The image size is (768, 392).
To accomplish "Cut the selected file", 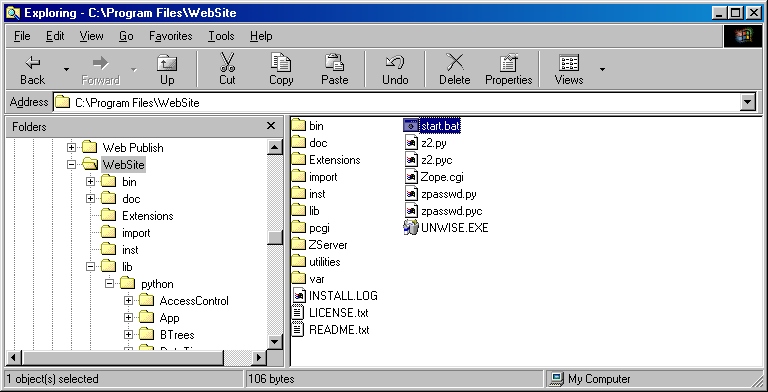I will point(227,70).
